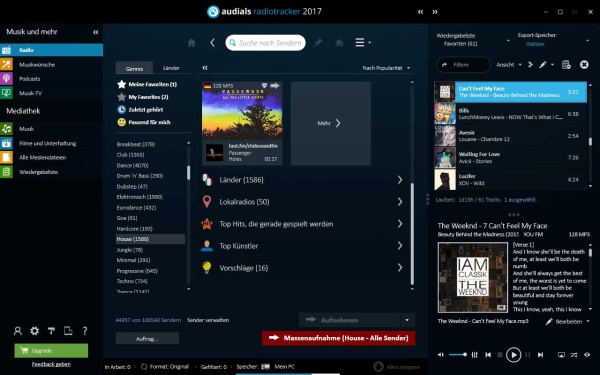Open the devices icon in sidebar

pos(68,331)
